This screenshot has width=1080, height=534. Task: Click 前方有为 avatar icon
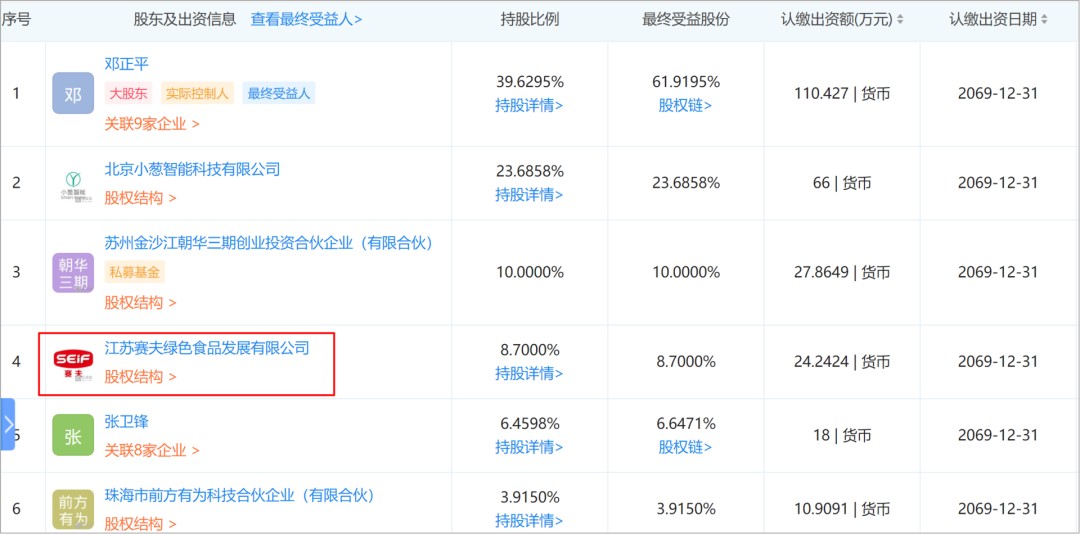point(73,509)
